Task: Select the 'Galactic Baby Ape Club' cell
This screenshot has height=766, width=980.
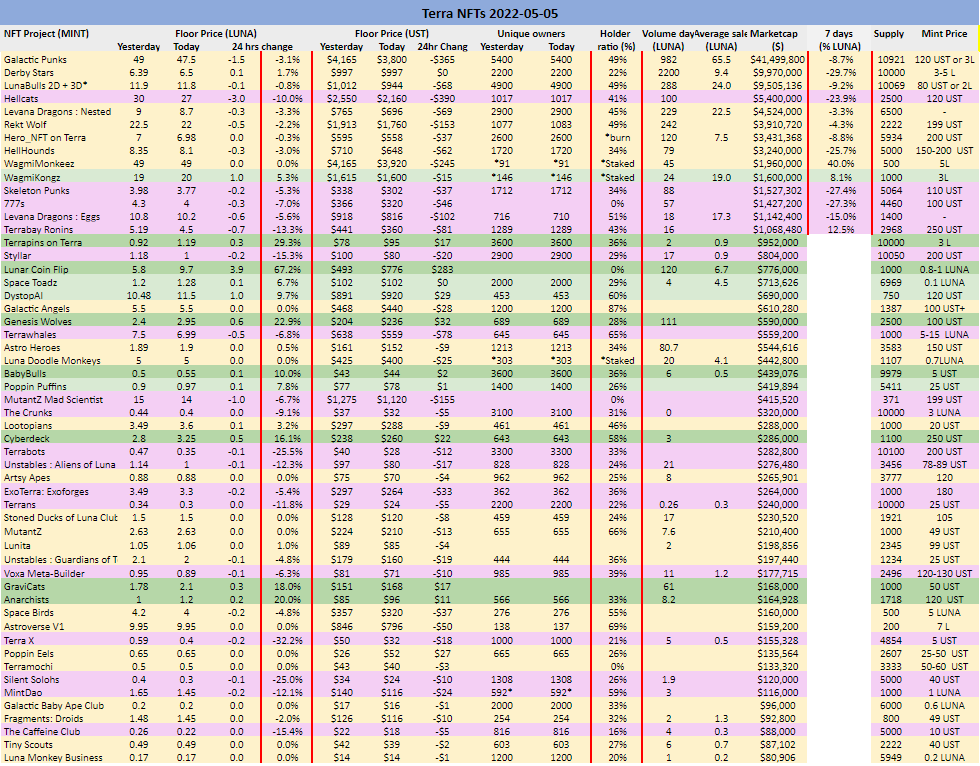Action: [x=54, y=706]
